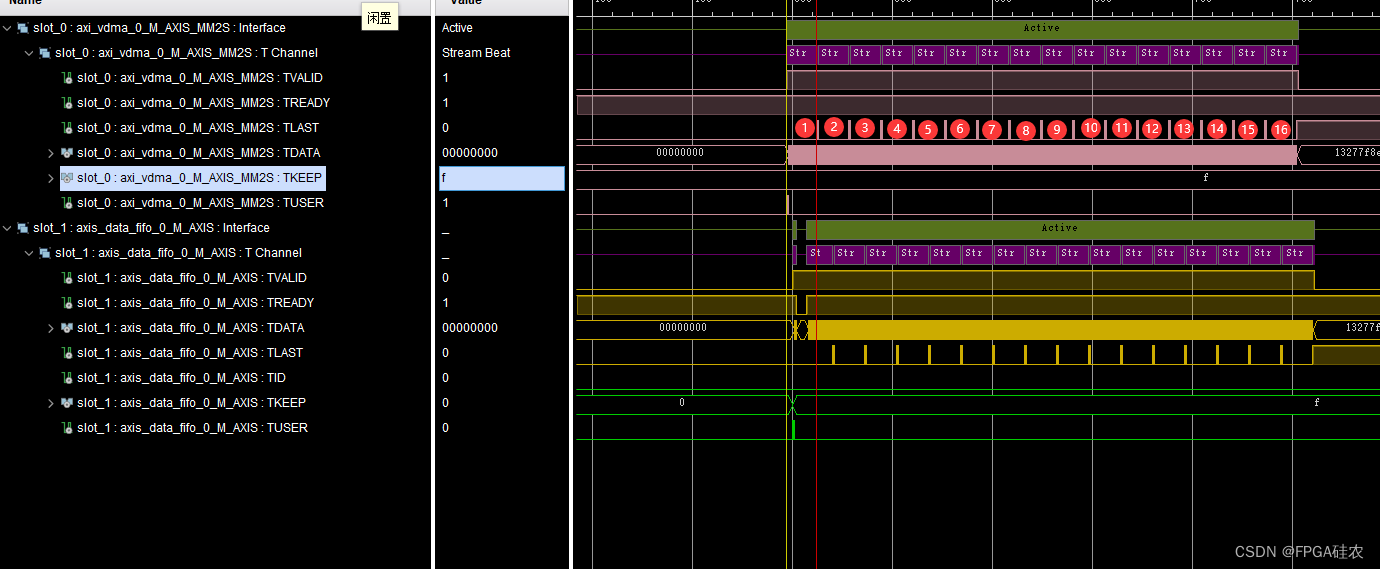This screenshot has width=1380, height=569.
Task: Click the slot_1 T Channel group icon
Action: point(45,253)
